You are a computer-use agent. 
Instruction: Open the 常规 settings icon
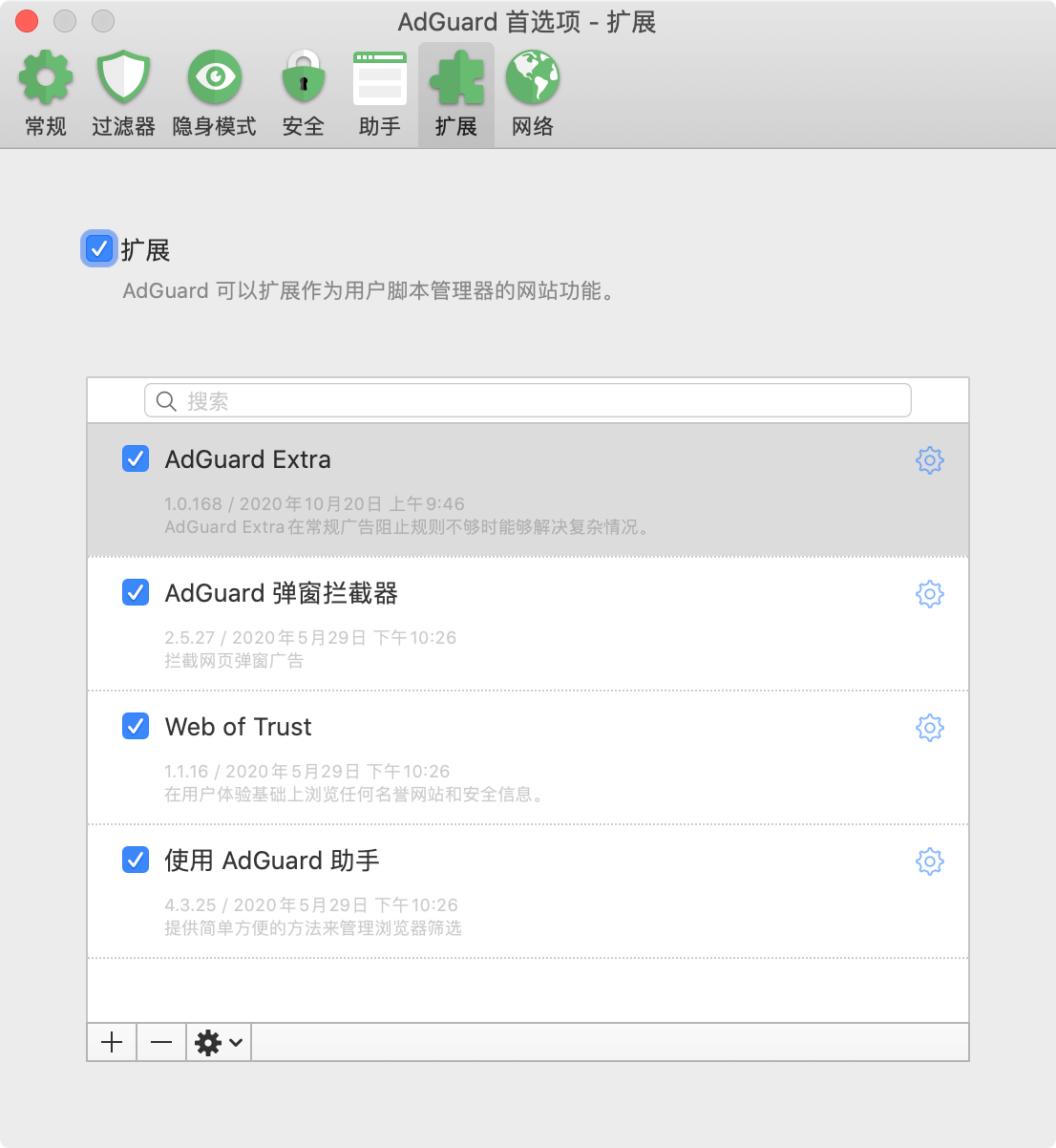[44, 76]
